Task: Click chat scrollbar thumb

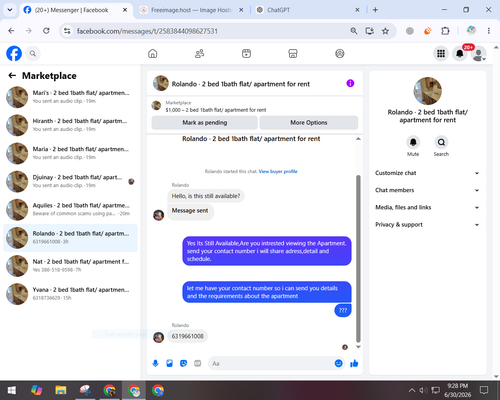Action: 358,259
